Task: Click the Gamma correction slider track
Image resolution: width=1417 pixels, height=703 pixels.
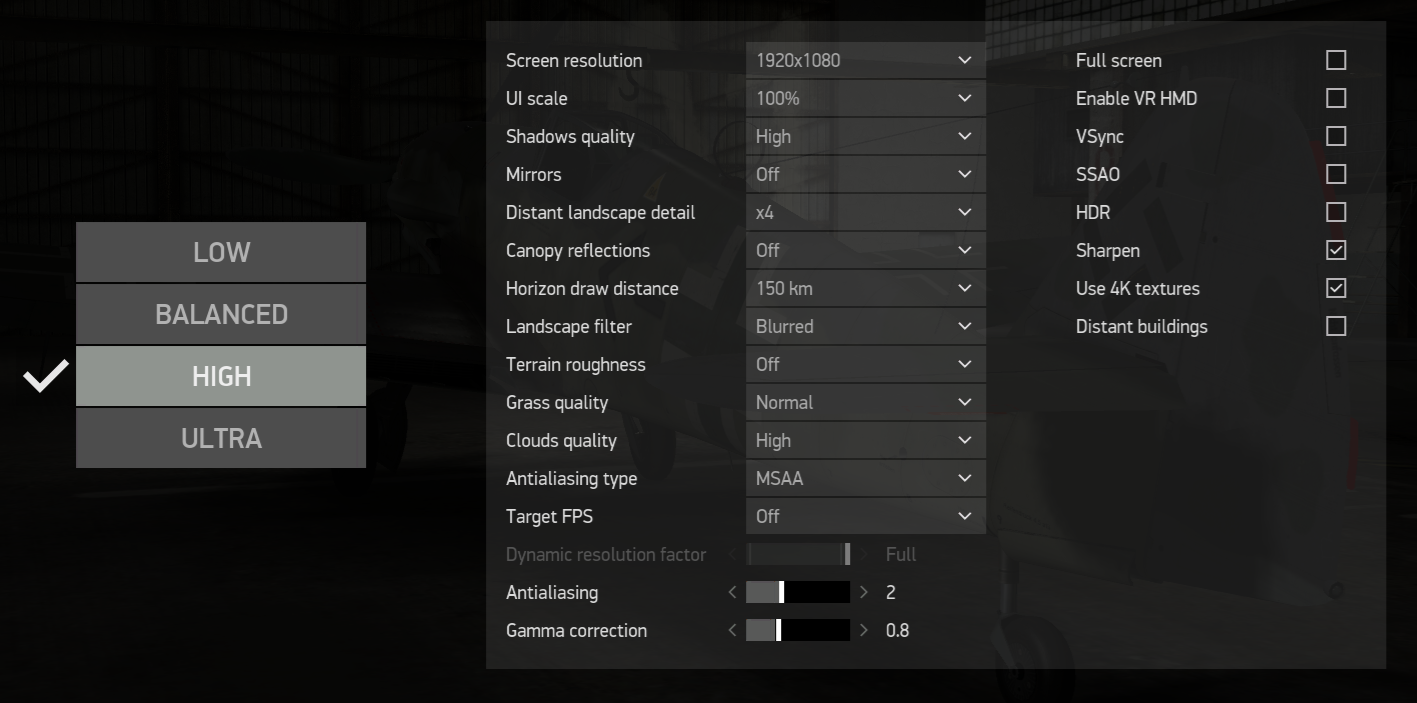Action: click(x=798, y=630)
